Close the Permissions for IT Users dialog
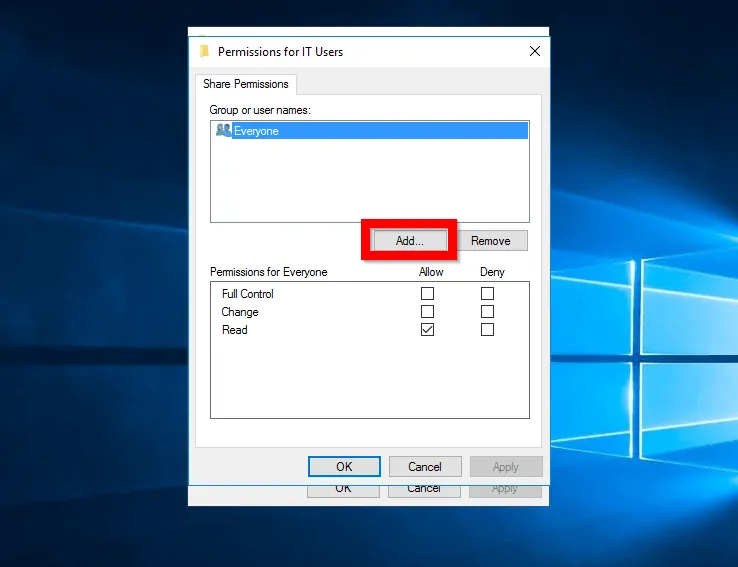The image size is (738, 567). click(535, 51)
